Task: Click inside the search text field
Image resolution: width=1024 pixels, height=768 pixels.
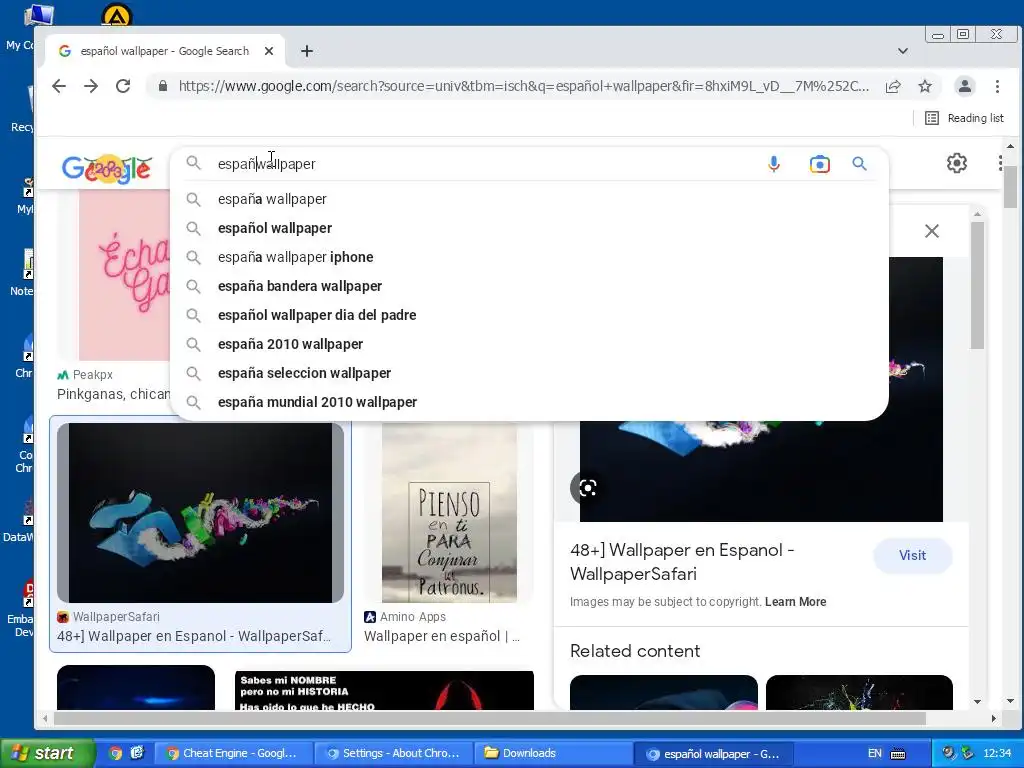Action: pos(483,164)
